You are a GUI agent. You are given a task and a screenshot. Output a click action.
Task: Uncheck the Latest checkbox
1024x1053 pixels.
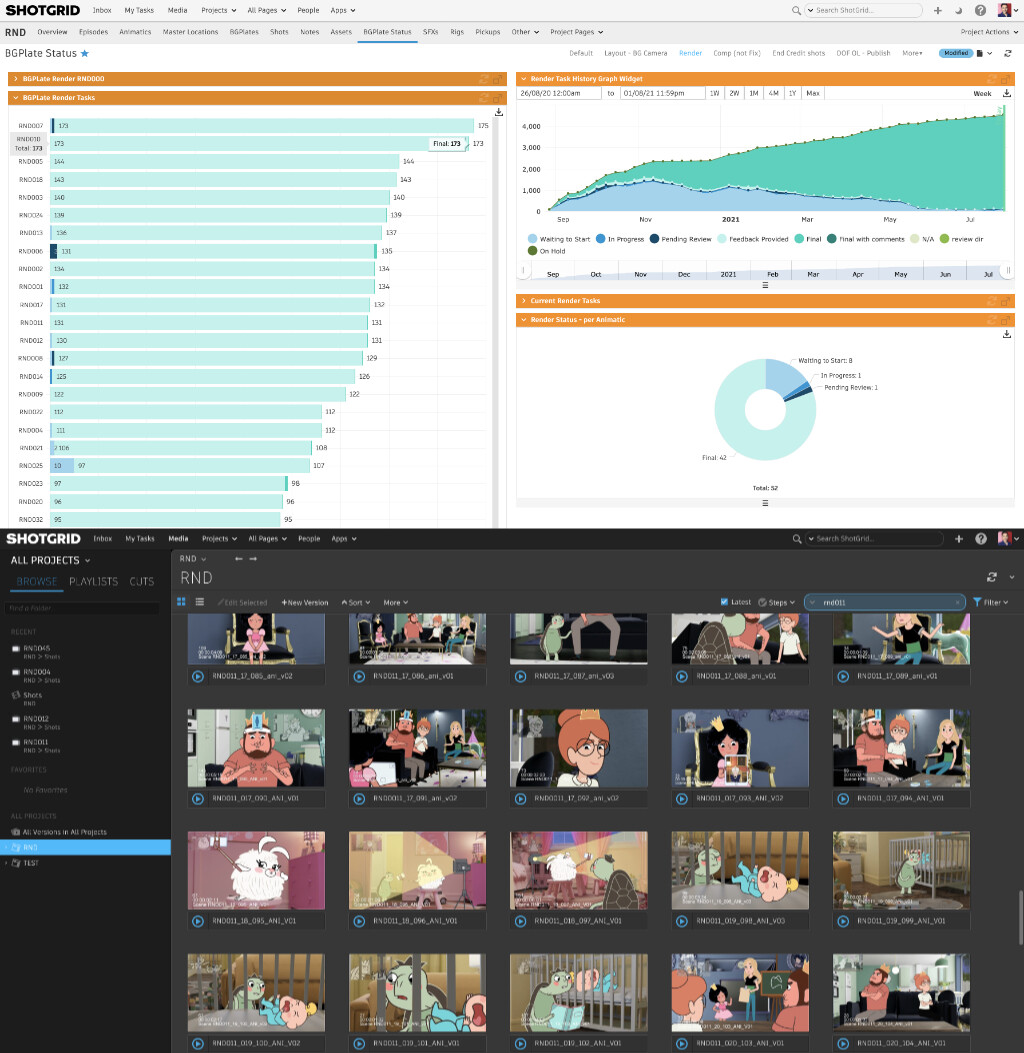click(724, 602)
